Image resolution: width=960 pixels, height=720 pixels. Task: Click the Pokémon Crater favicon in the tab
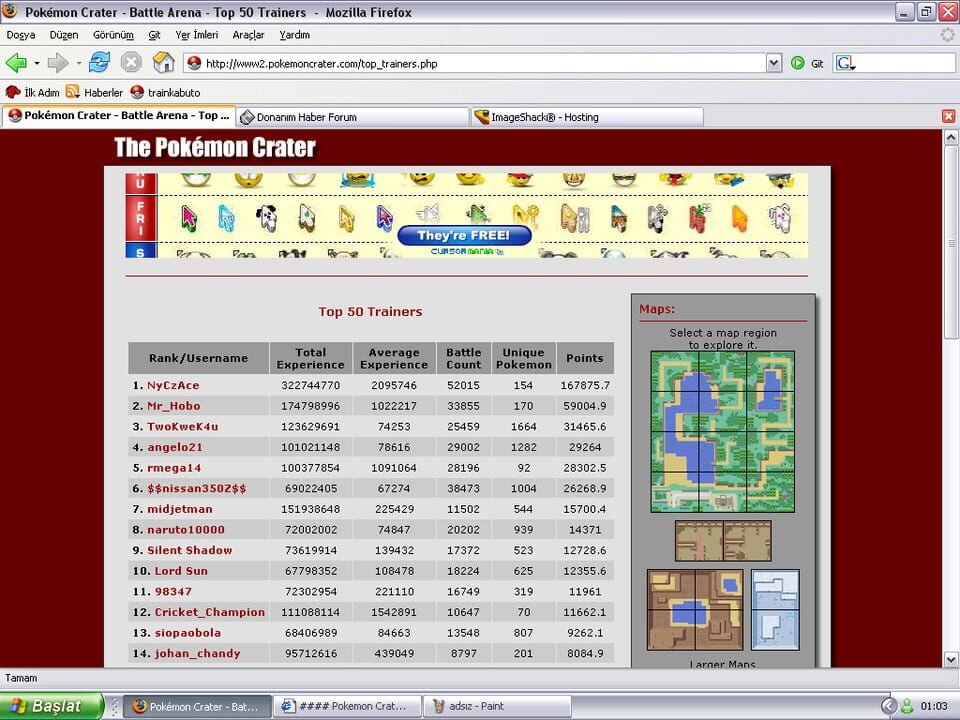point(16,116)
